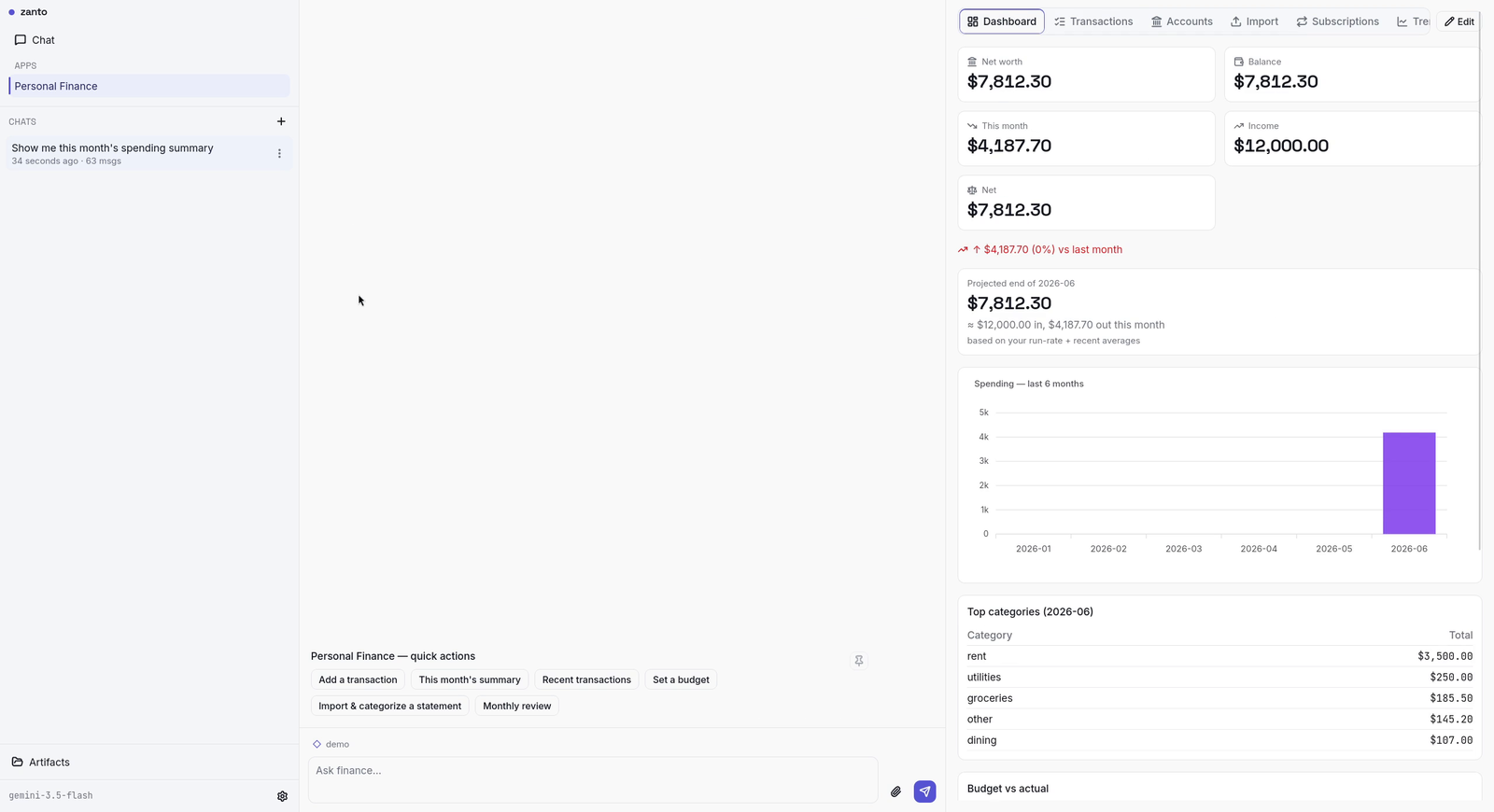Screen dimensions: 1494x812
Task: Click the 'Category' column header
Action: [989, 636]
